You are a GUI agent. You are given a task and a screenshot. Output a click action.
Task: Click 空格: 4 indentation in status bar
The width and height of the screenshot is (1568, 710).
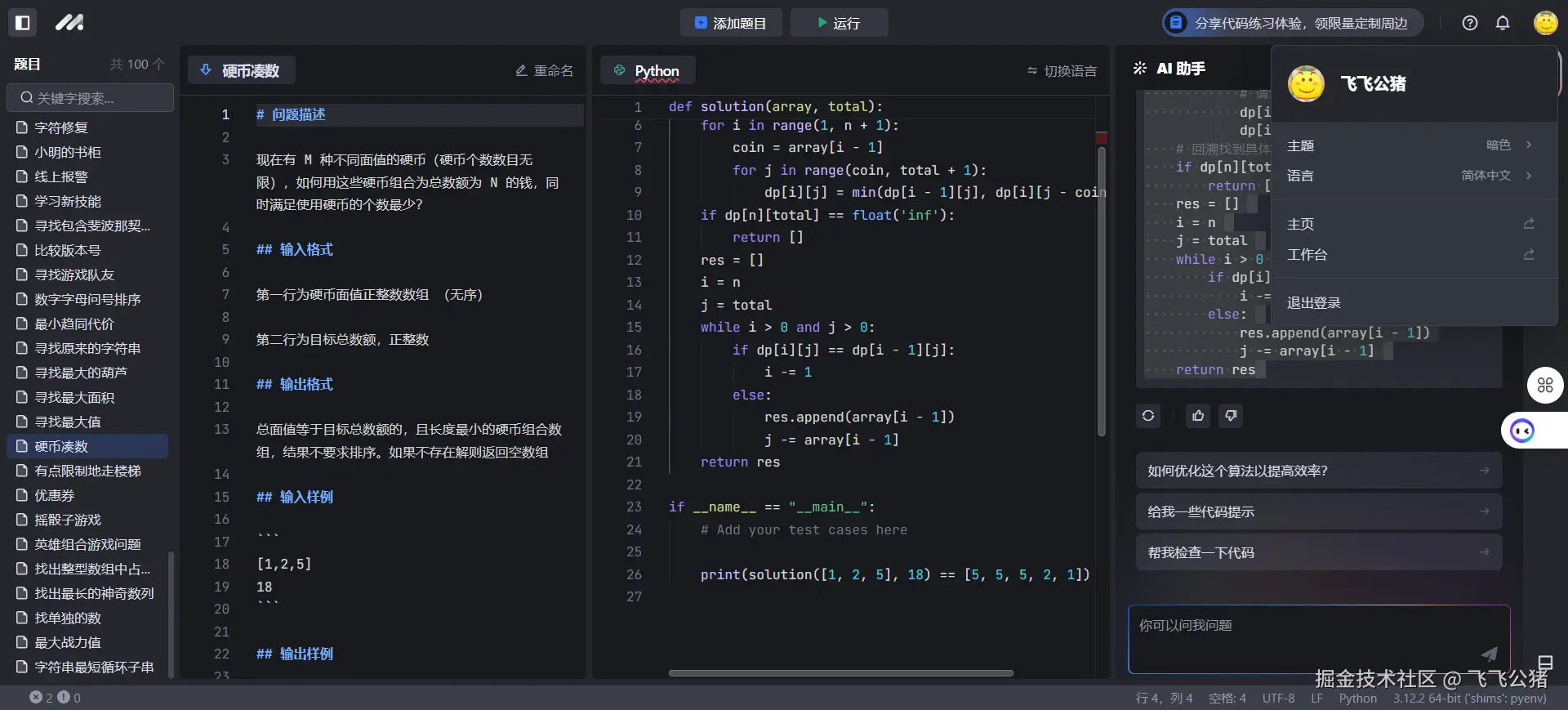[x=1227, y=699]
